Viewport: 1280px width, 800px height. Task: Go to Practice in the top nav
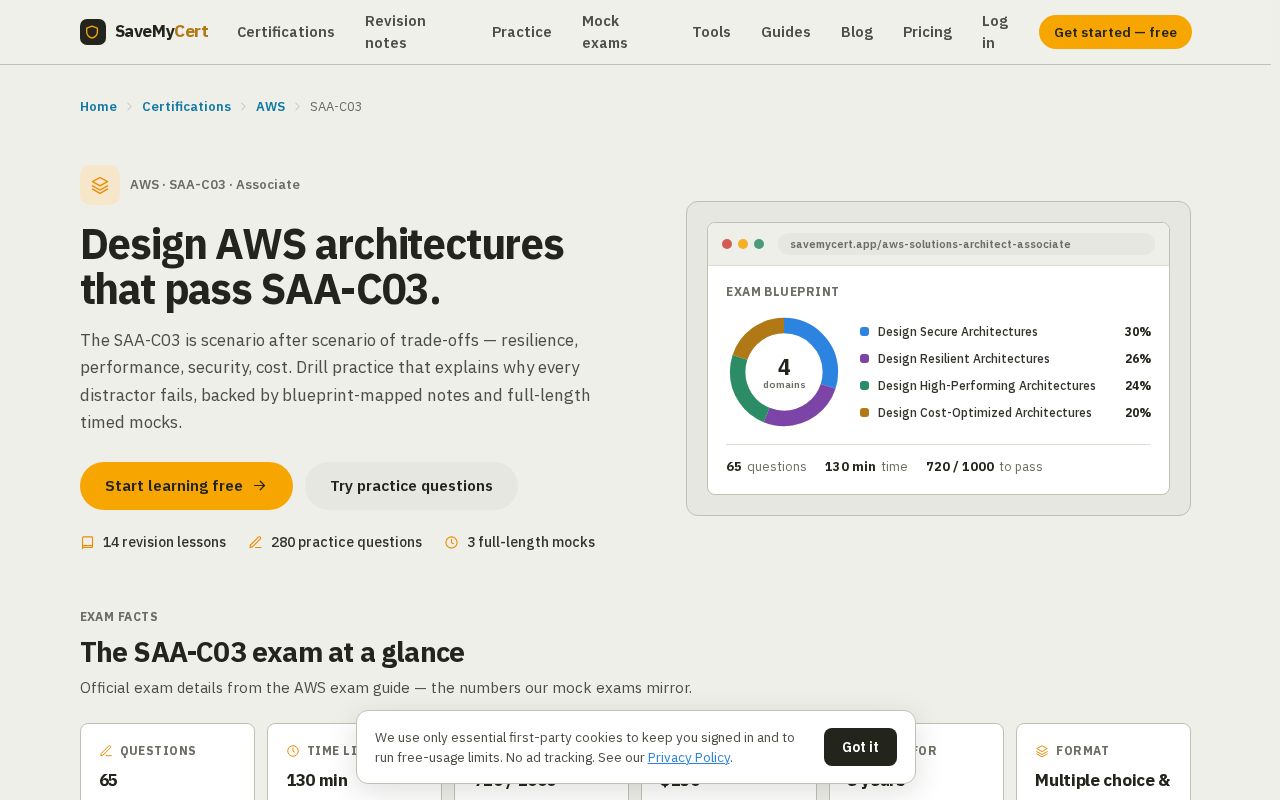[x=522, y=32]
